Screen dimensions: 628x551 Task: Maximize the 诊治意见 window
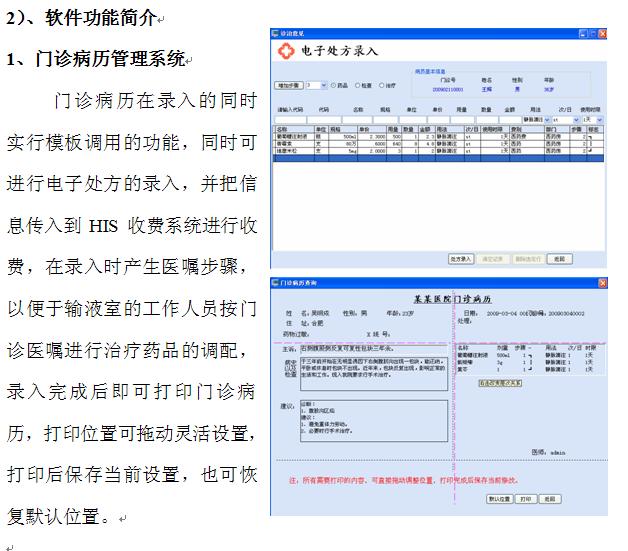[591, 32]
